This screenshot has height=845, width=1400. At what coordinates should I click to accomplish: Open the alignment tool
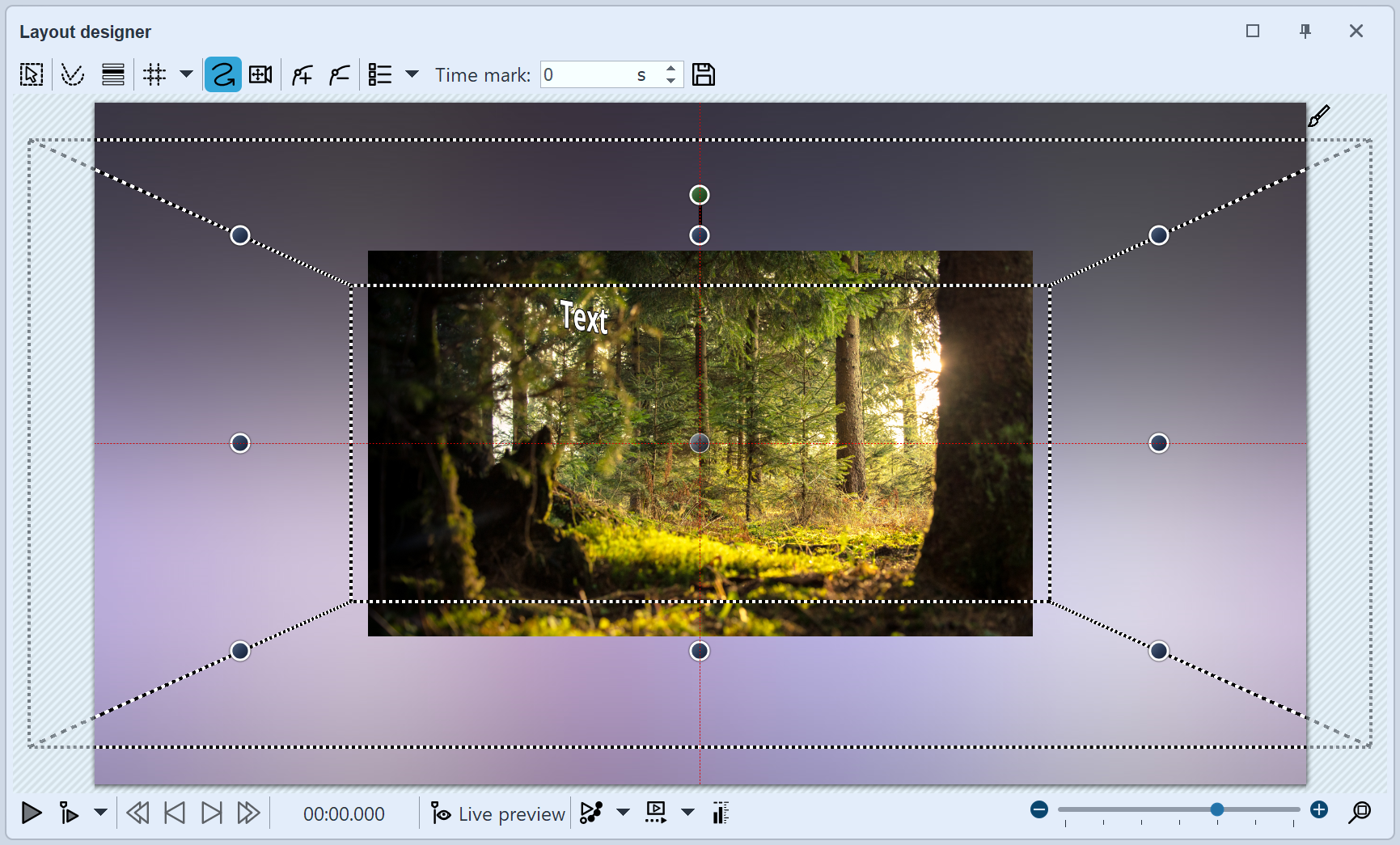tap(112, 74)
